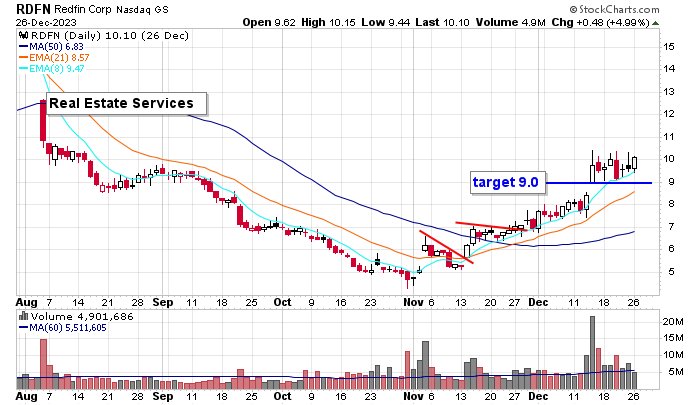Screen dimensions: 700x405
Task: Click the EMA(21) 8.57 legend entry
Action: point(54,58)
